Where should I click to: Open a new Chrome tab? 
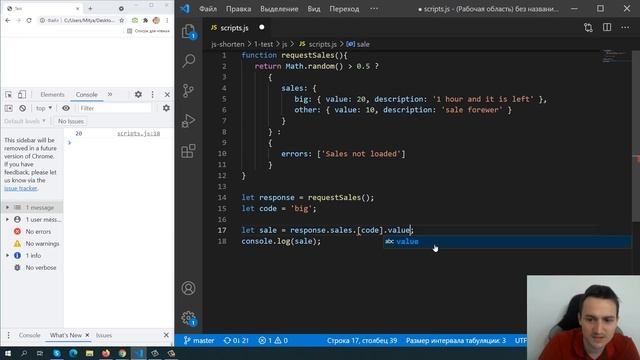90,8
